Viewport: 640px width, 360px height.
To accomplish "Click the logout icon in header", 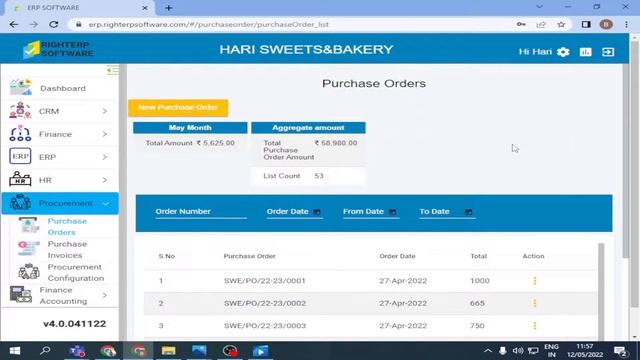I will tap(608, 52).
